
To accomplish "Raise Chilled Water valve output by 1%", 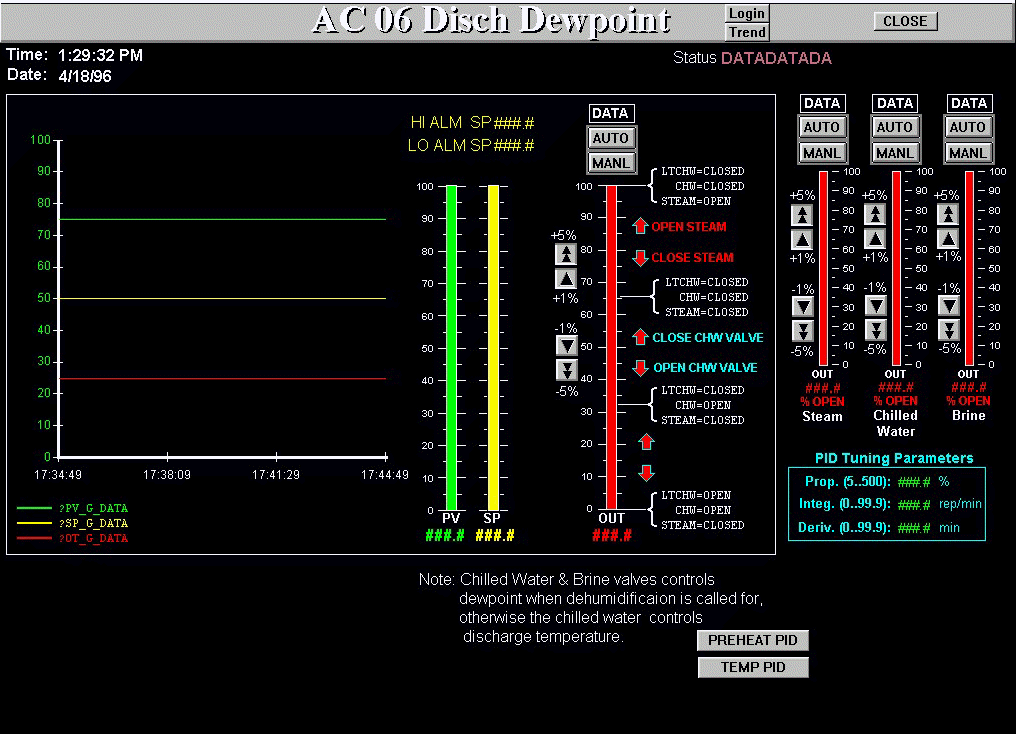I will [875, 239].
